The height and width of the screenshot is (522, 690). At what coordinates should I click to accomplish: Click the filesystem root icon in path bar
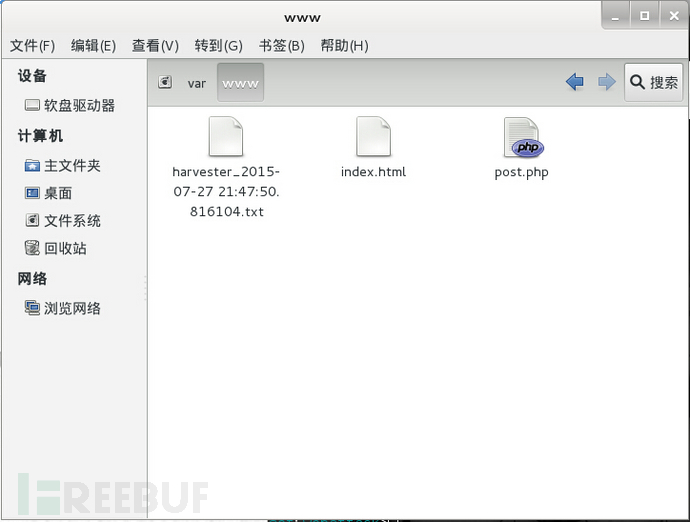point(165,82)
